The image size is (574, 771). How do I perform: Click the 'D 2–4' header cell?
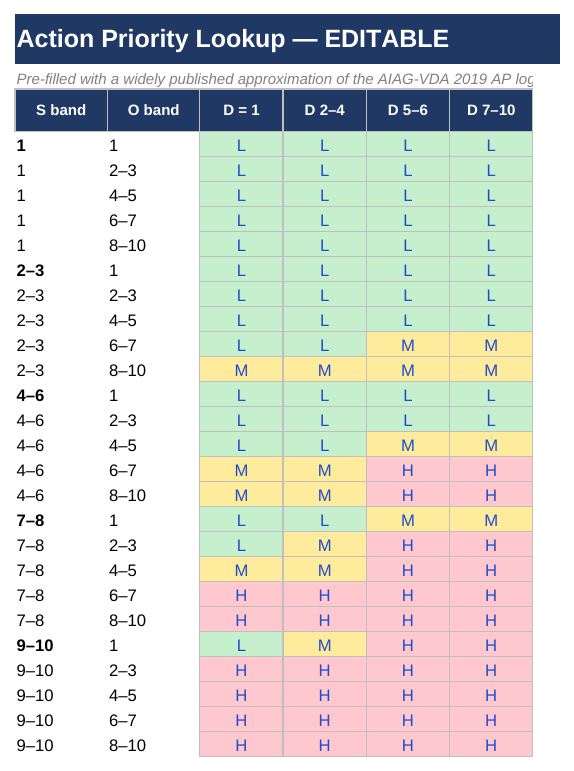(325, 110)
